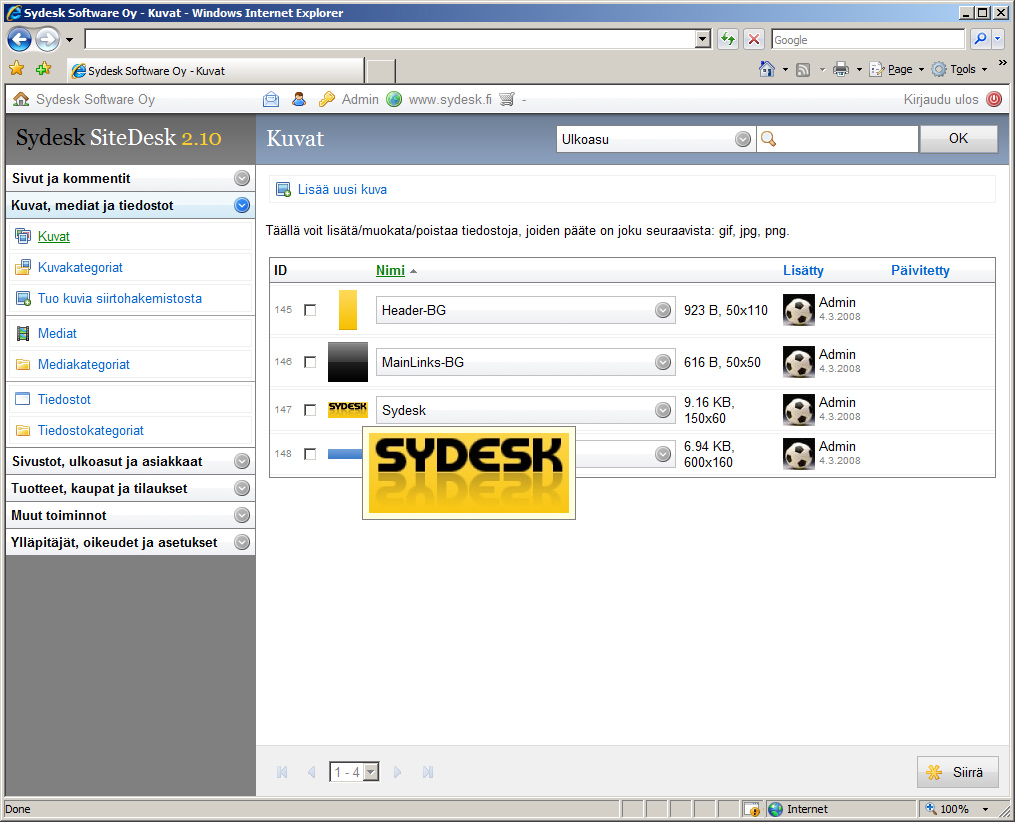Sort the table by Lisätty column
Viewport: 1015px width, 822px height.
(x=803, y=271)
